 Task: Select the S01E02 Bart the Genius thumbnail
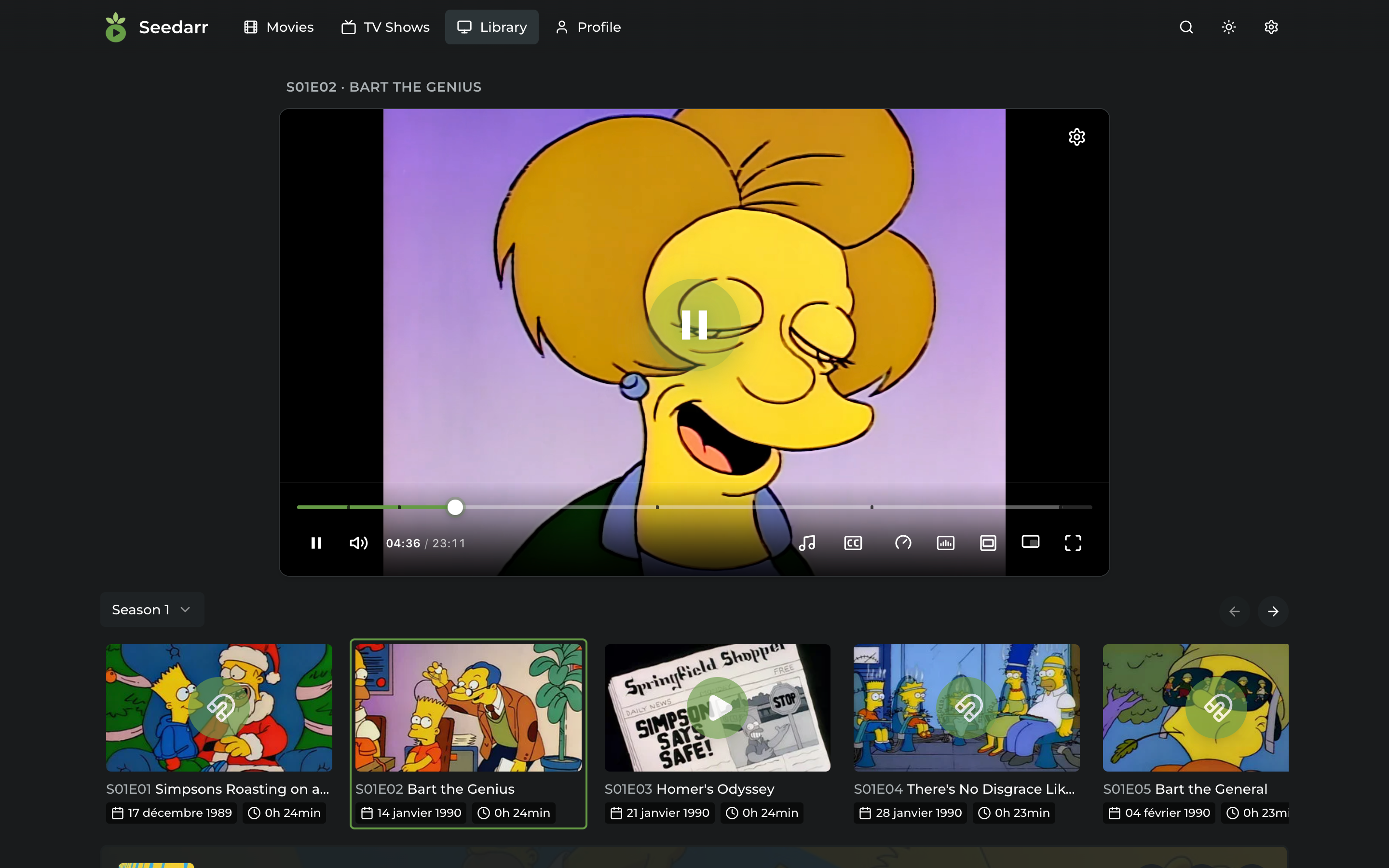pyautogui.click(x=468, y=708)
